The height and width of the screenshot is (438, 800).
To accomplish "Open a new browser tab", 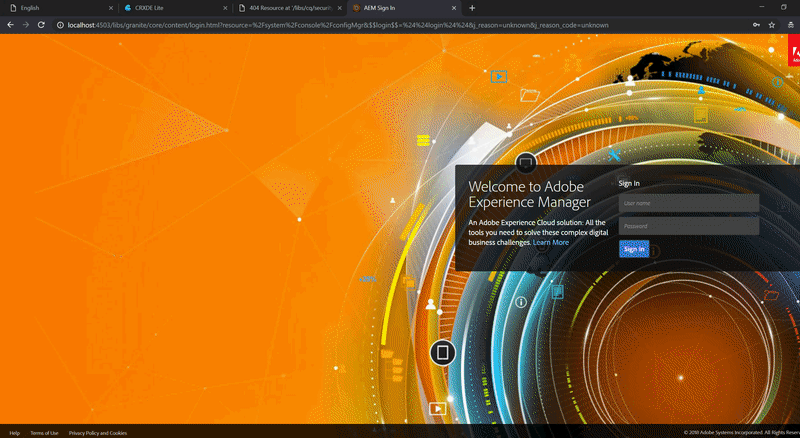I will tap(472, 8).
